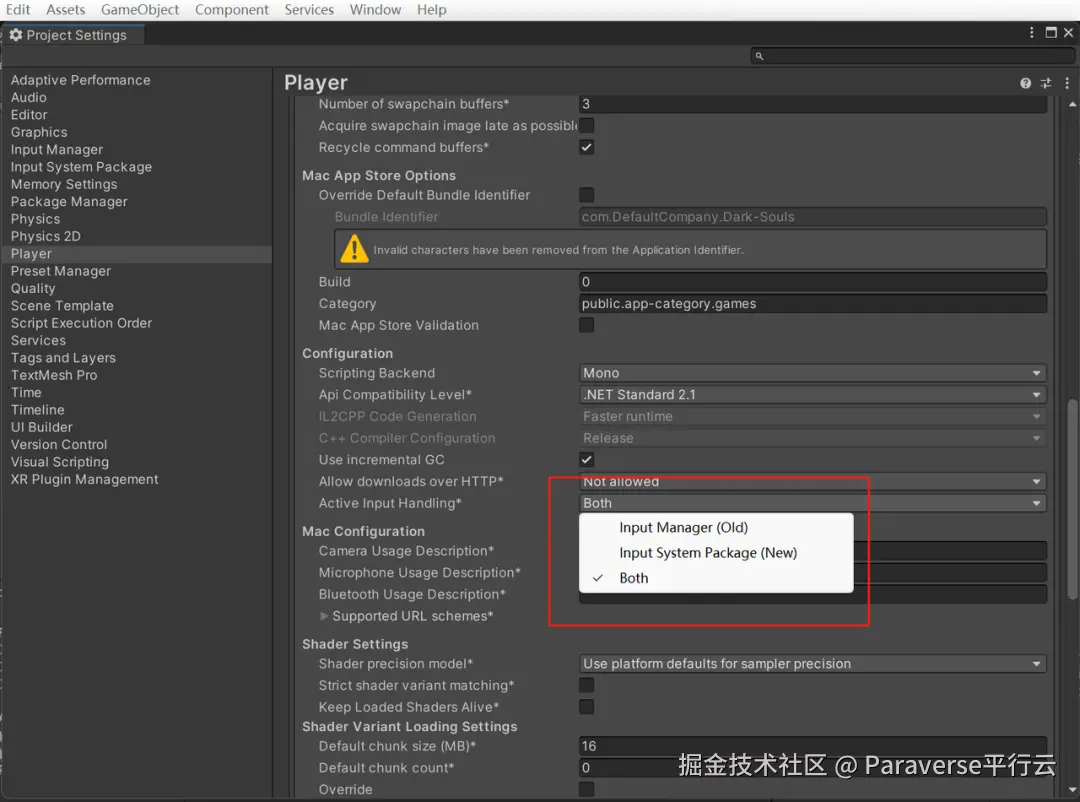Open Input System Package settings

pos(81,167)
